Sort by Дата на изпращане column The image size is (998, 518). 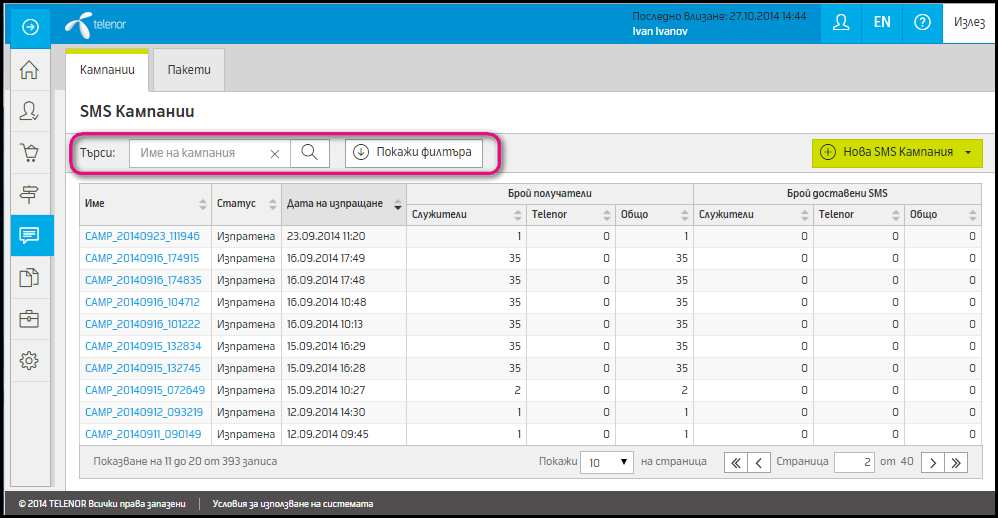tap(344, 204)
